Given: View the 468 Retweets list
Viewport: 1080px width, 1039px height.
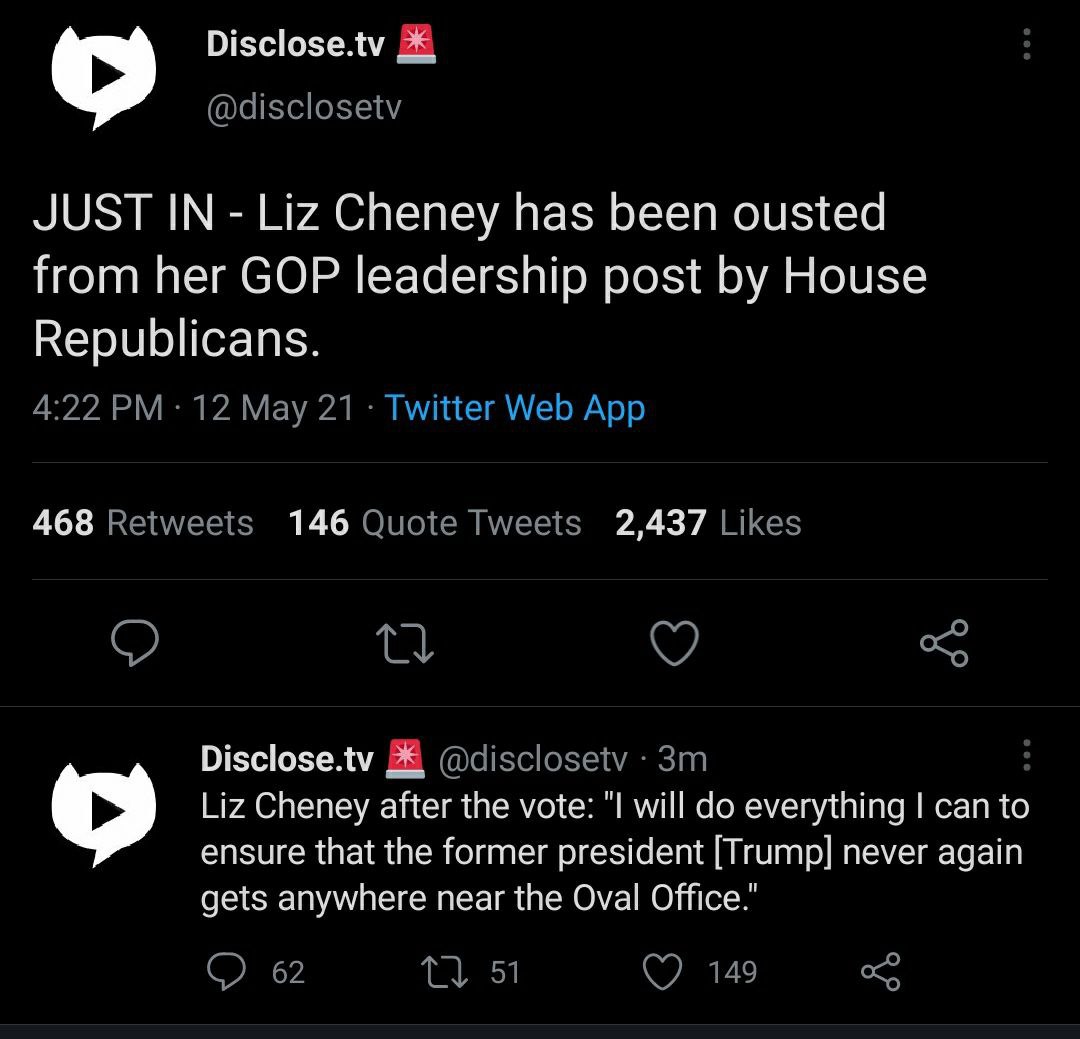Looking at the screenshot, I should 143,523.
